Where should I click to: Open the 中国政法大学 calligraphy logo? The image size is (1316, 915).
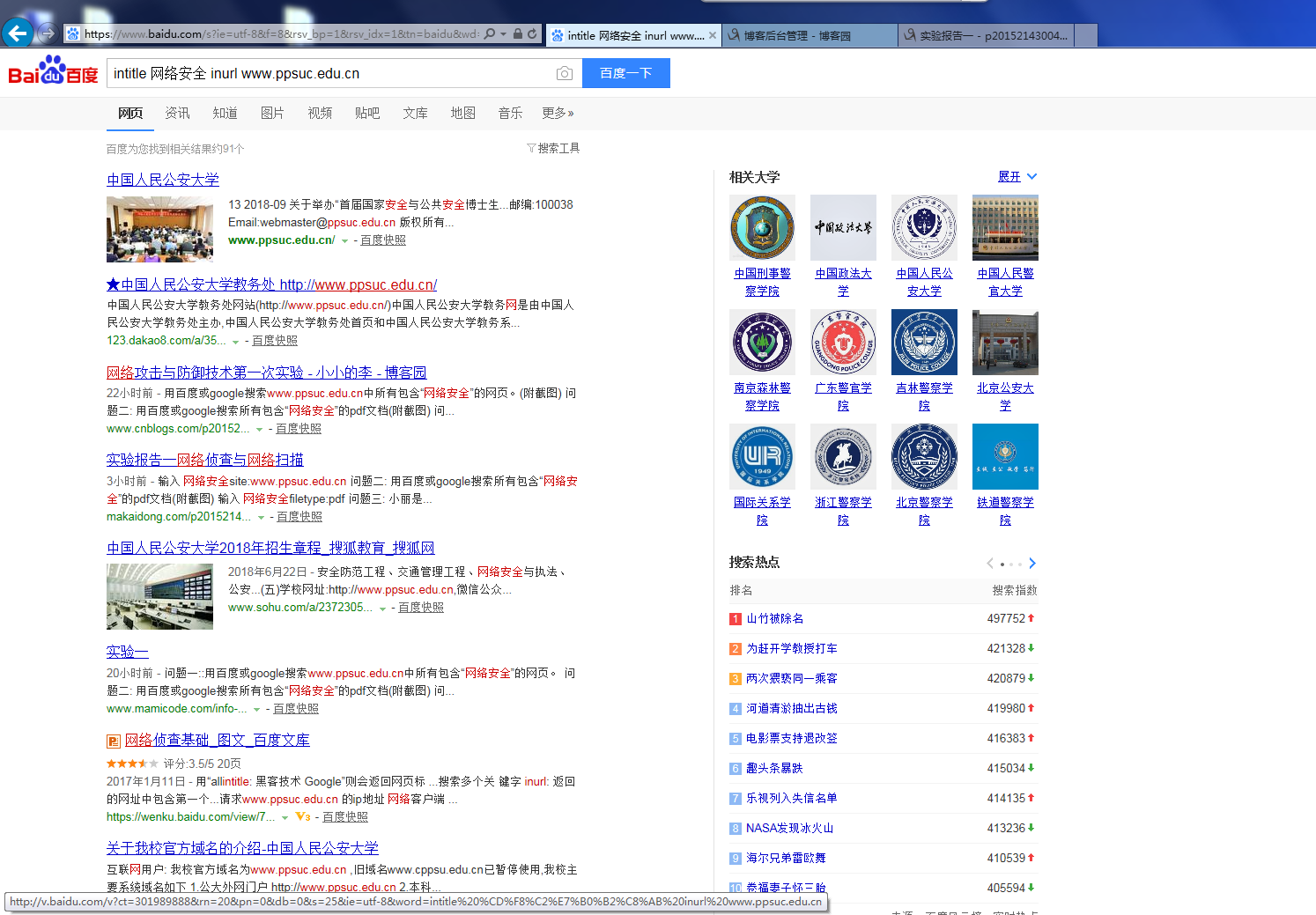(x=843, y=227)
